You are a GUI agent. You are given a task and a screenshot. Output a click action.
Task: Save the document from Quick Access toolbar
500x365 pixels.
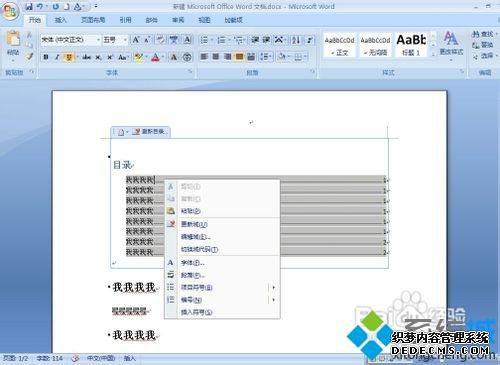pos(29,6)
